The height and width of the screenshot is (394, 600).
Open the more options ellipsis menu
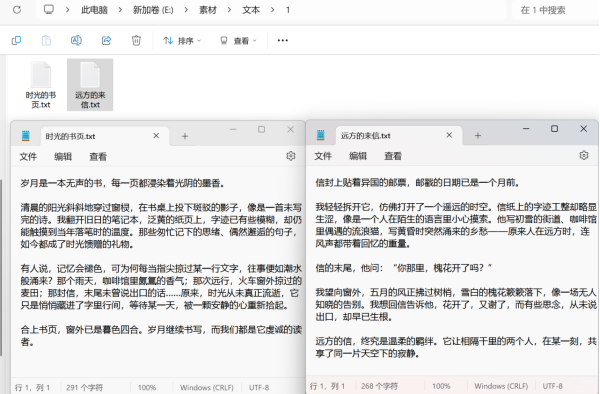coord(282,40)
